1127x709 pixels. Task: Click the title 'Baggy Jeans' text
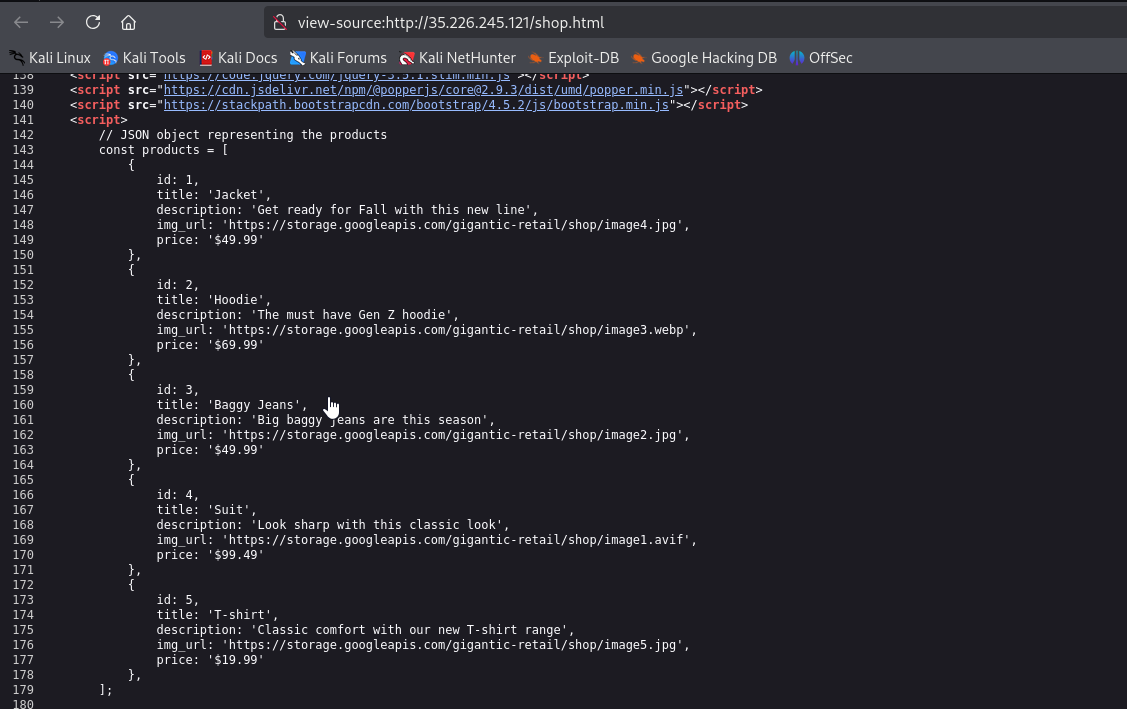254,405
